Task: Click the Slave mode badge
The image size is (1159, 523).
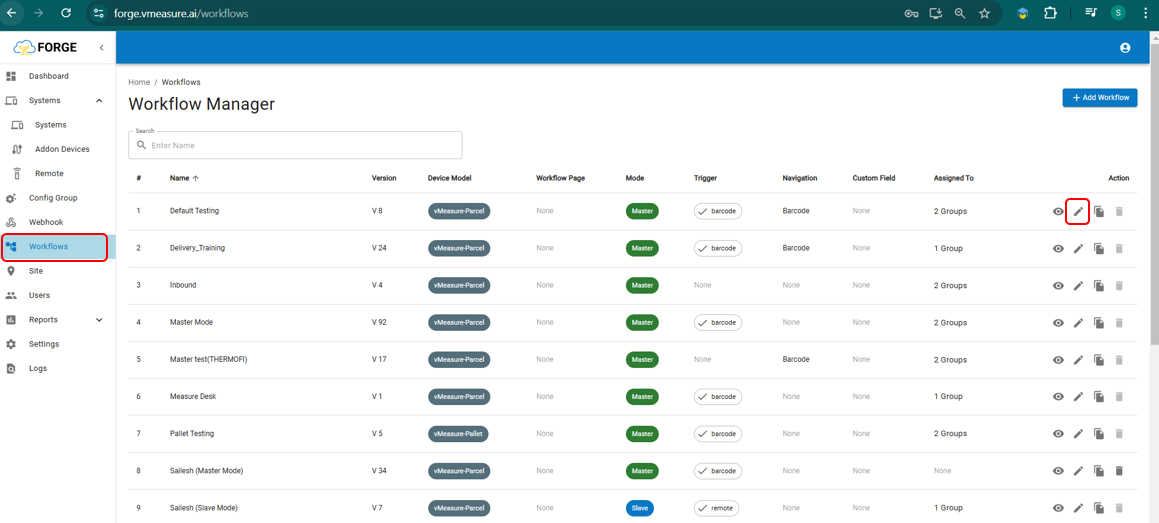Action: (x=639, y=508)
